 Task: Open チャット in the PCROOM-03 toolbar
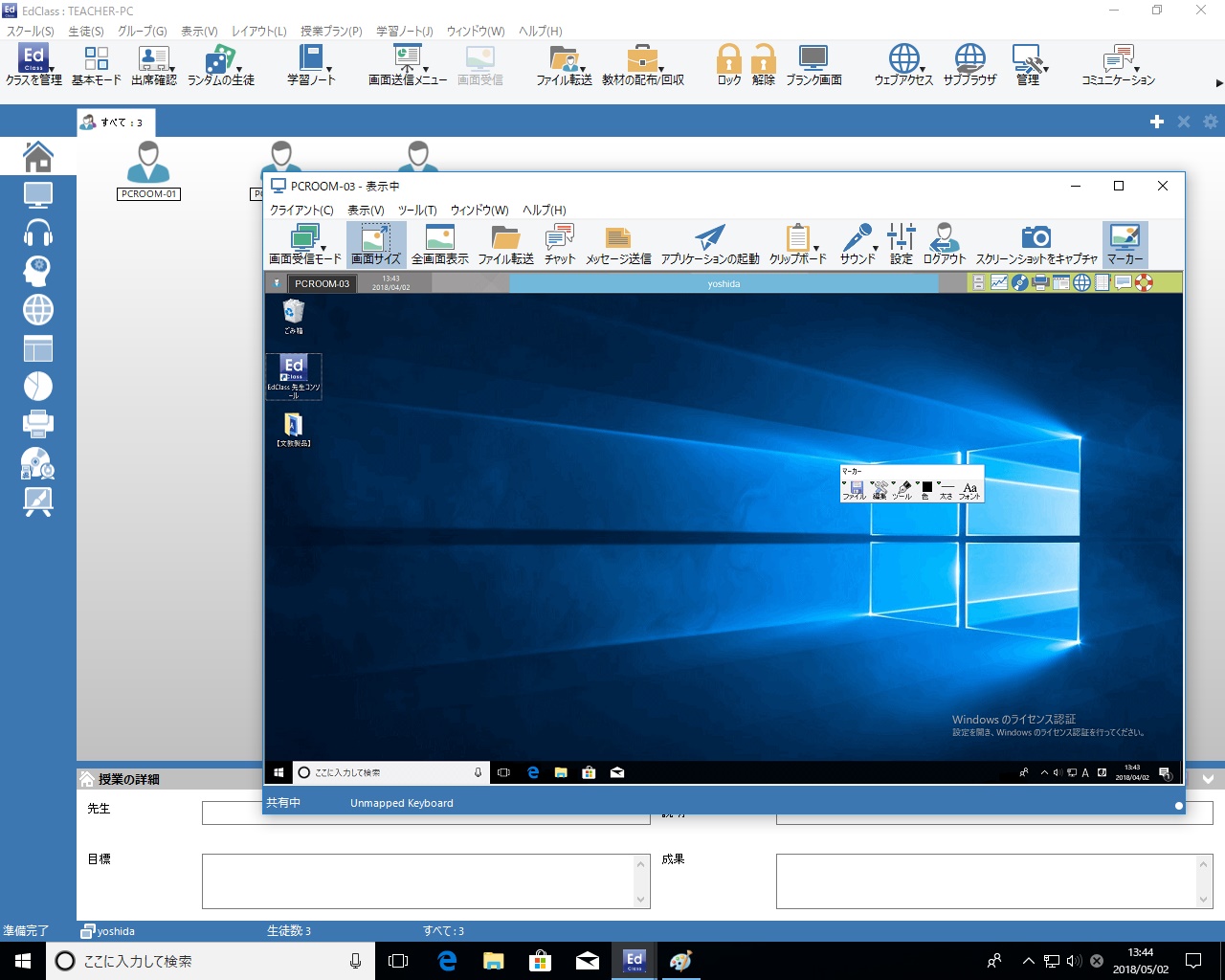(560, 244)
